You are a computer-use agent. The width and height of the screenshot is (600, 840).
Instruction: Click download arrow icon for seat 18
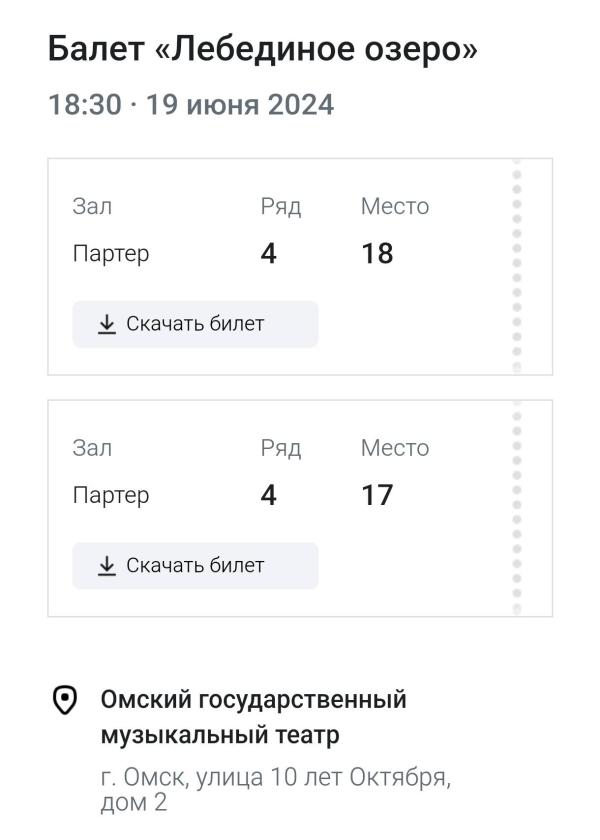coord(107,325)
